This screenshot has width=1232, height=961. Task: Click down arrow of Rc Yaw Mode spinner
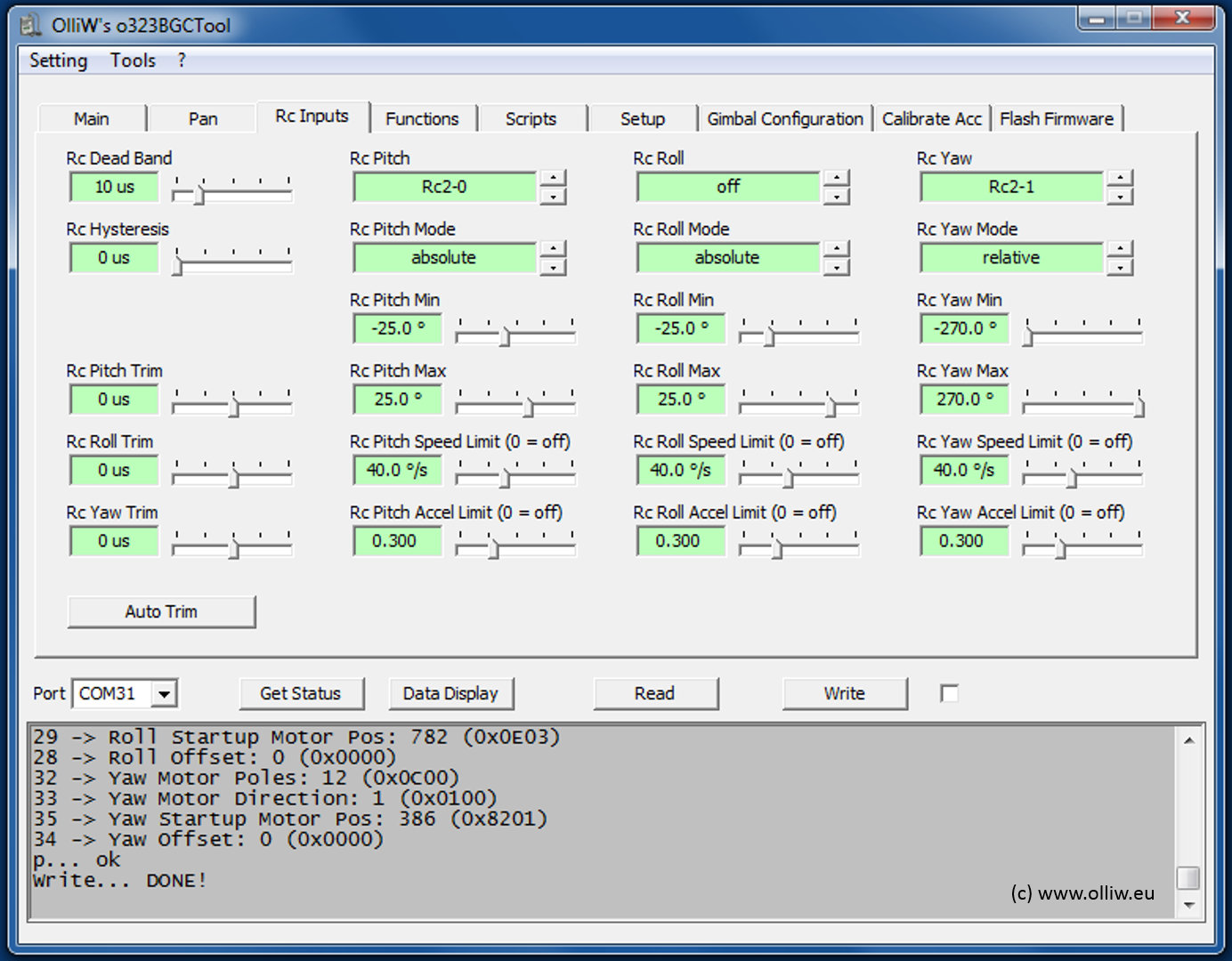(x=1120, y=267)
